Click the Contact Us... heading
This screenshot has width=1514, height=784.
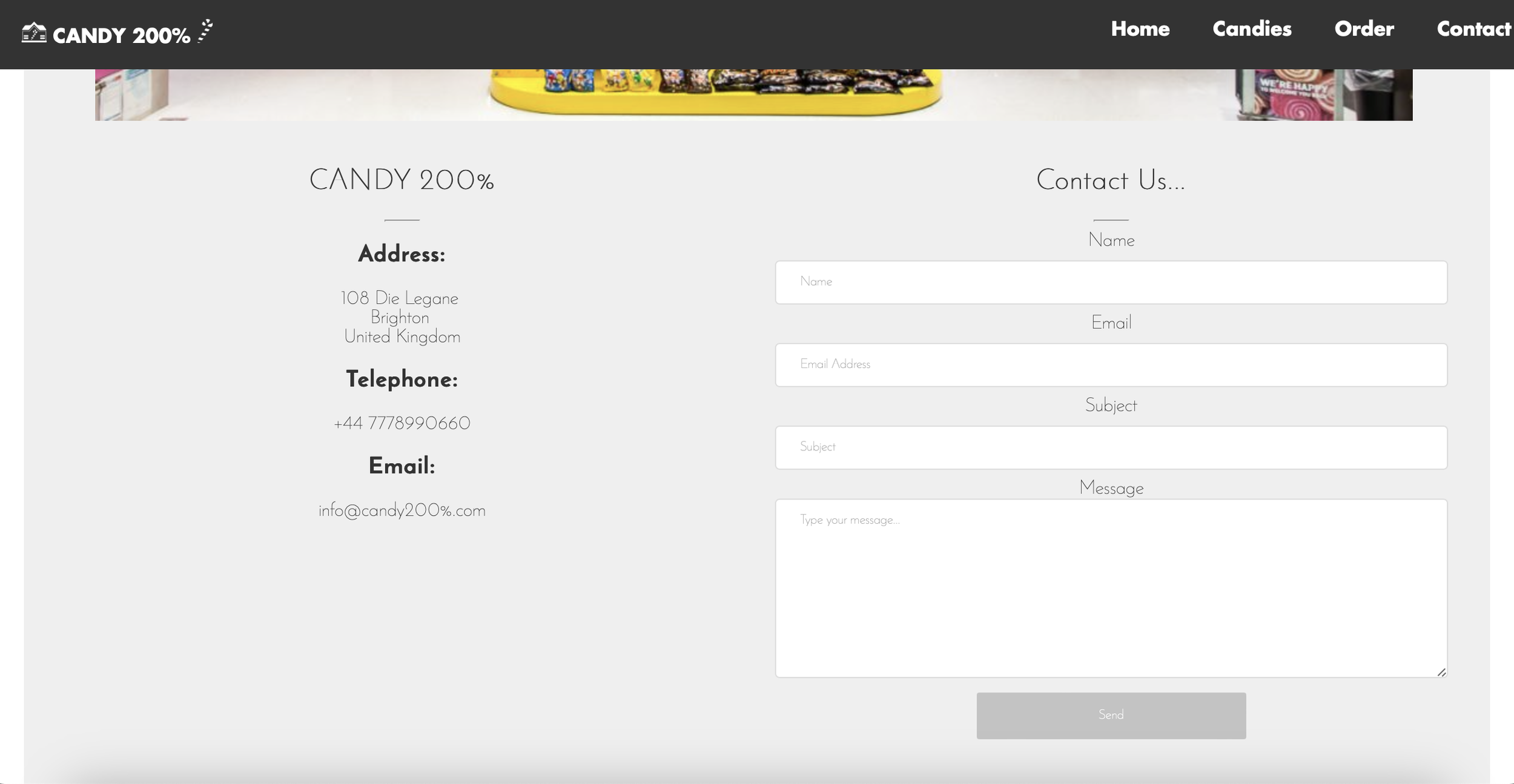pyautogui.click(x=1110, y=180)
